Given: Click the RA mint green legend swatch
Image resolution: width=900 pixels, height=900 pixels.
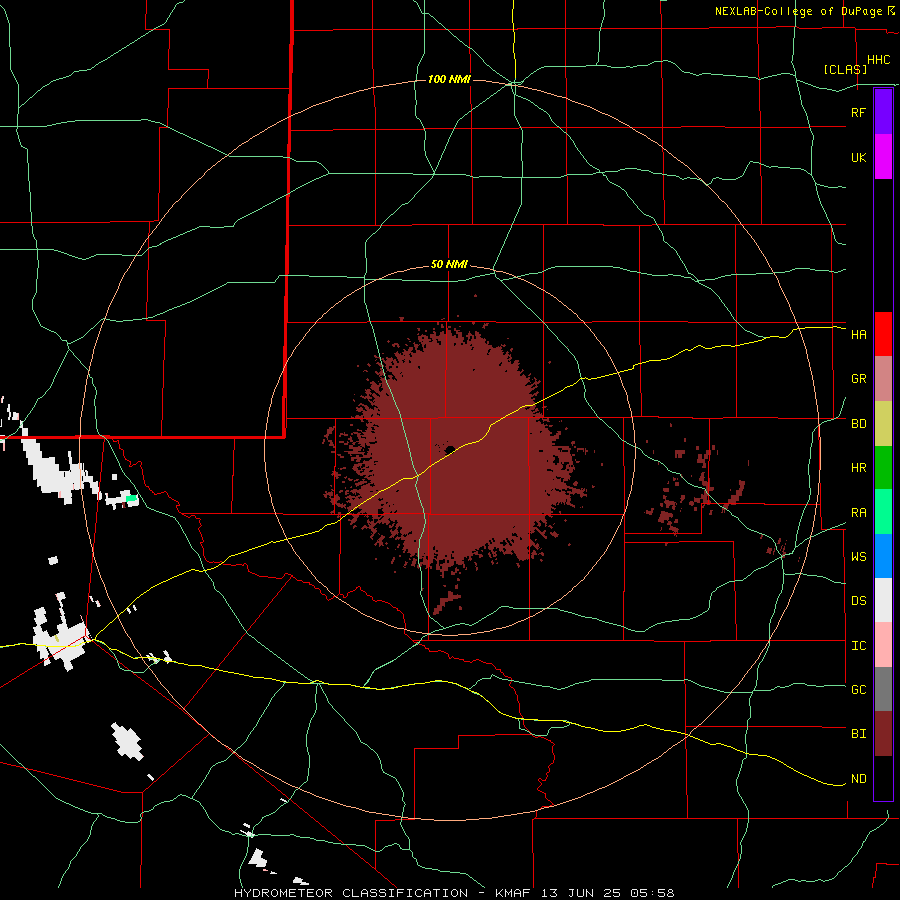Looking at the screenshot, I should (883, 512).
